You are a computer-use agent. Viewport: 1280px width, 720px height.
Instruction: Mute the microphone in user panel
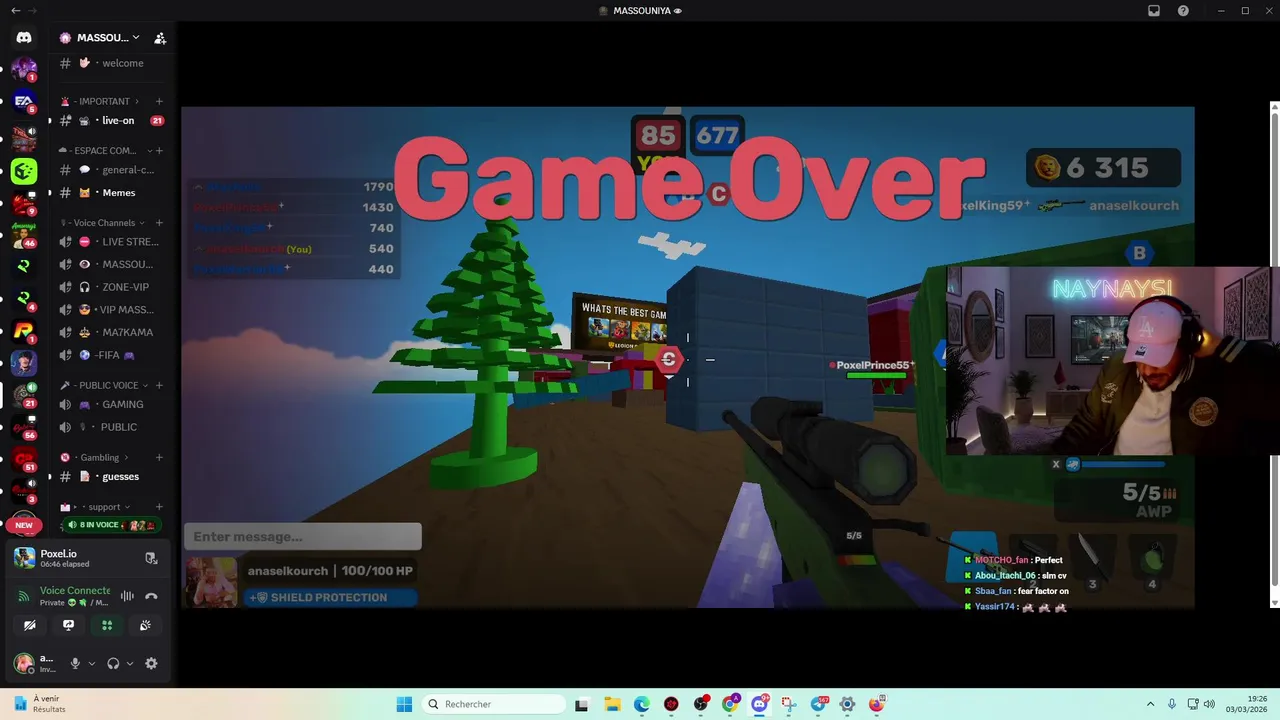pos(75,663)
